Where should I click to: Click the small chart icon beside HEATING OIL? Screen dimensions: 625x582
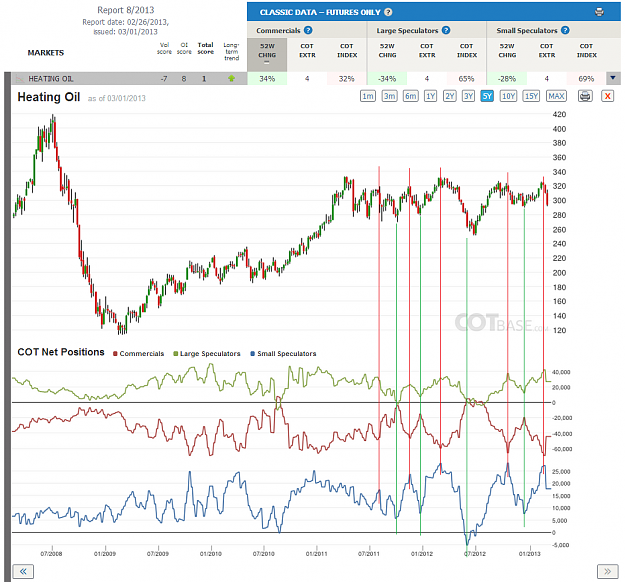pyautogui.click(x=20, y=79)
